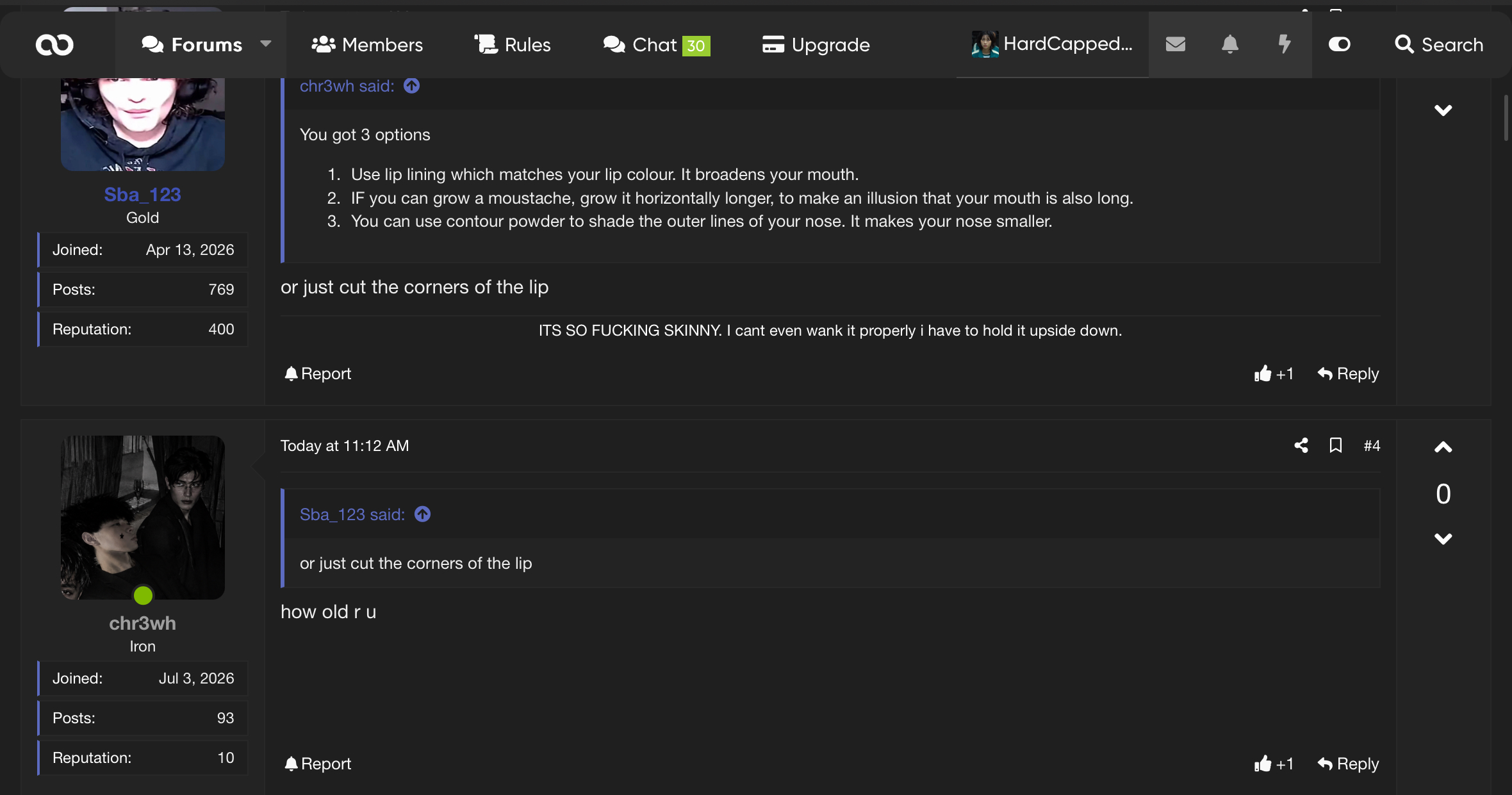Downvote post #4 with down chevron
1512x795 pixels.
coord(1443,539)
